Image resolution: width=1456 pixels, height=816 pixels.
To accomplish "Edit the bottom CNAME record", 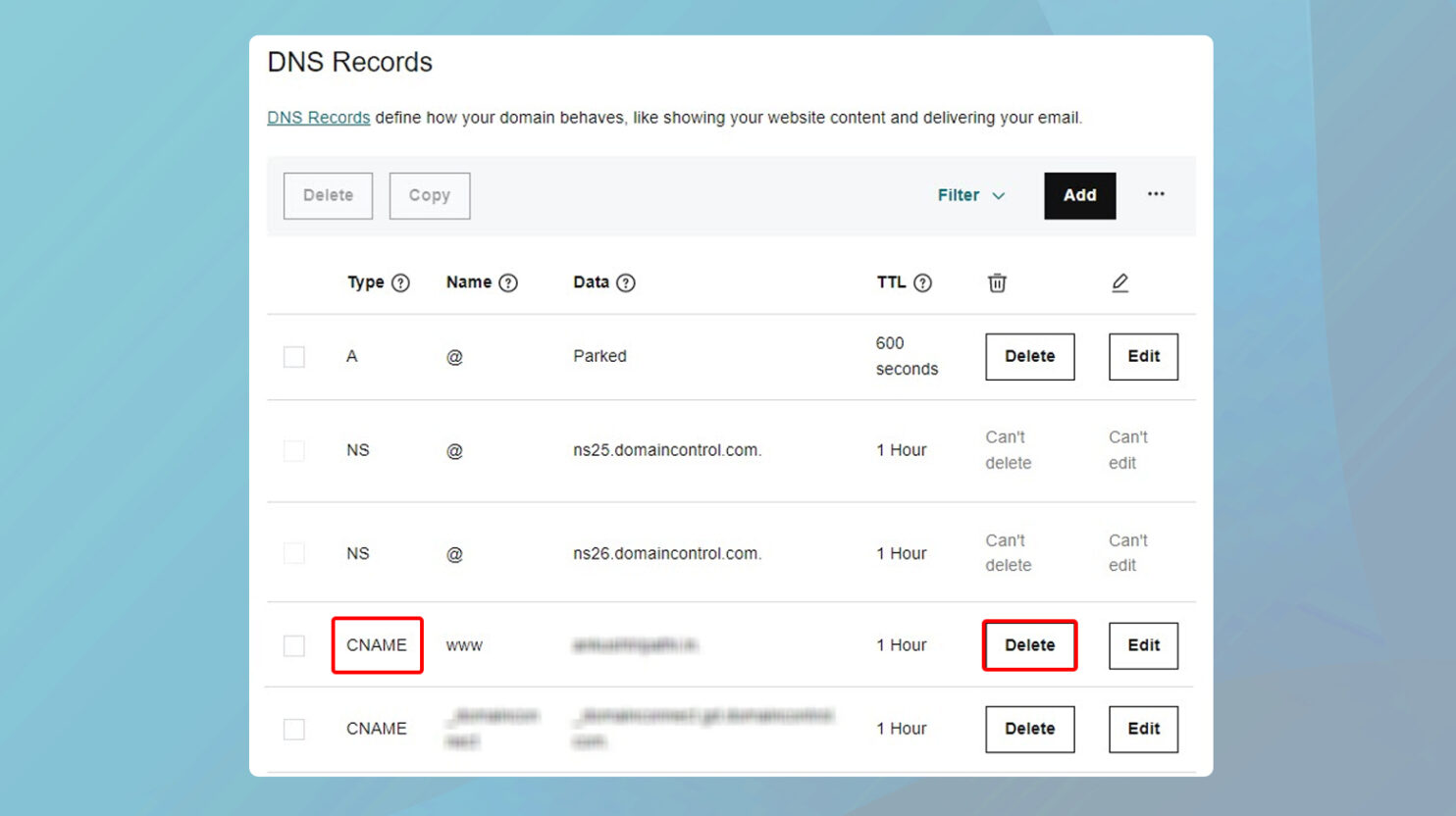I will (x=1142, y=729).
